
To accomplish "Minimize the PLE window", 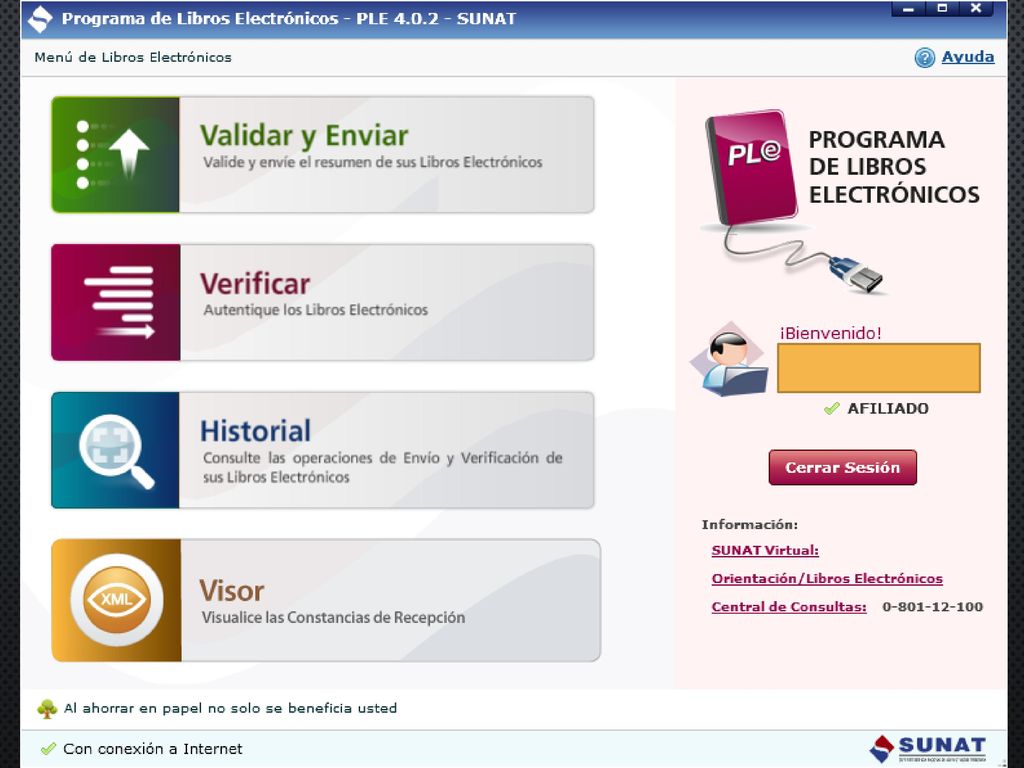I will (908, 9).
